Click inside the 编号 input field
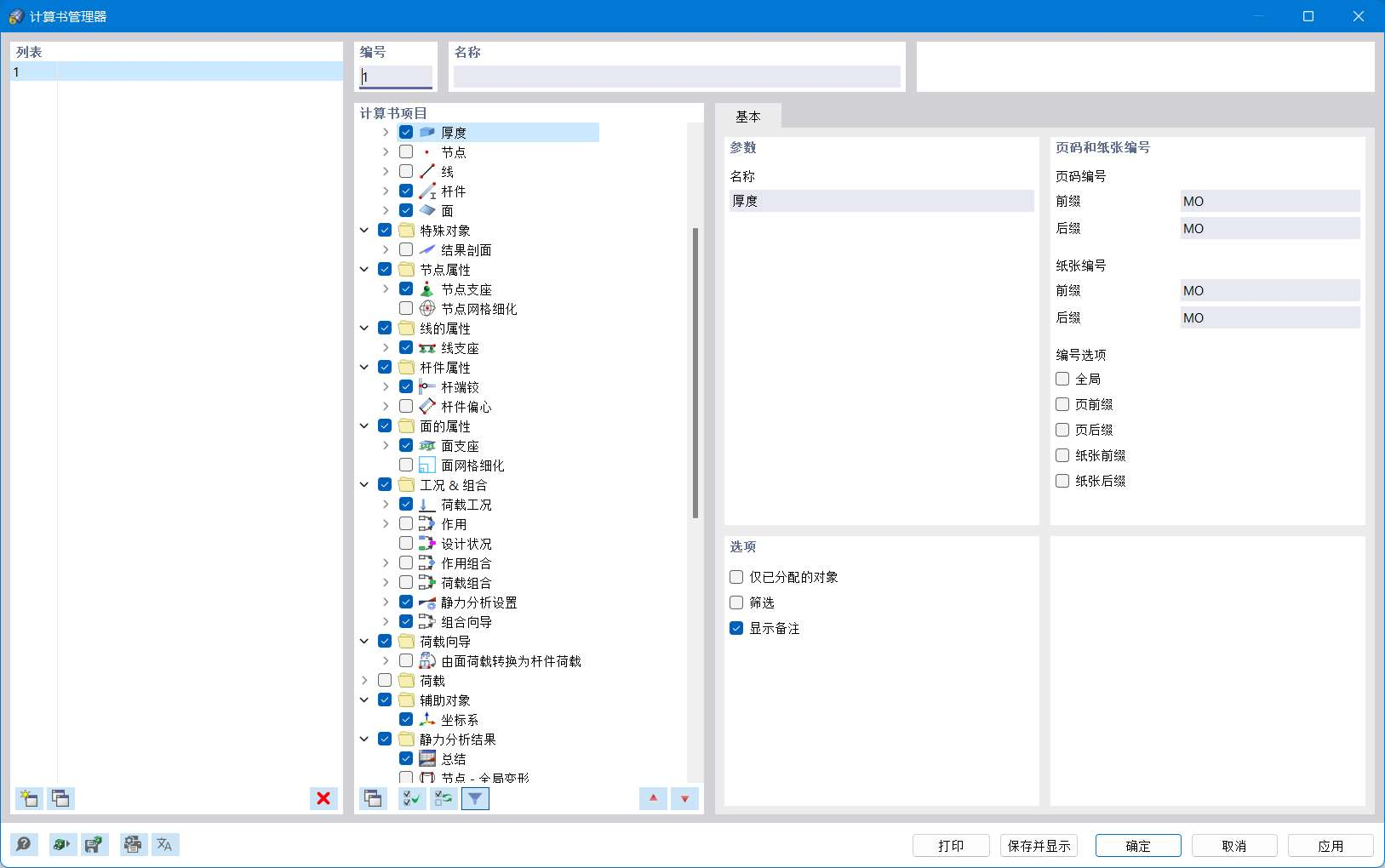The width and height of the screenshot is (1385, 868). [x=394, y=77]
